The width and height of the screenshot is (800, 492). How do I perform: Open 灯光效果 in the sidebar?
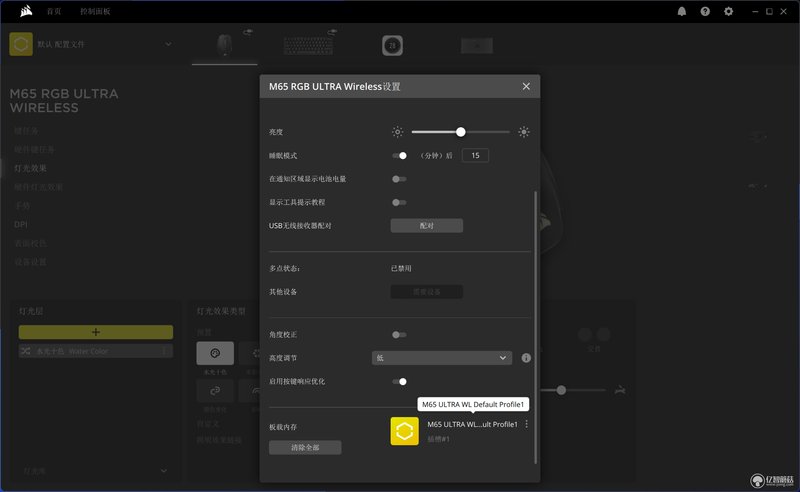[x=30, y=168]
